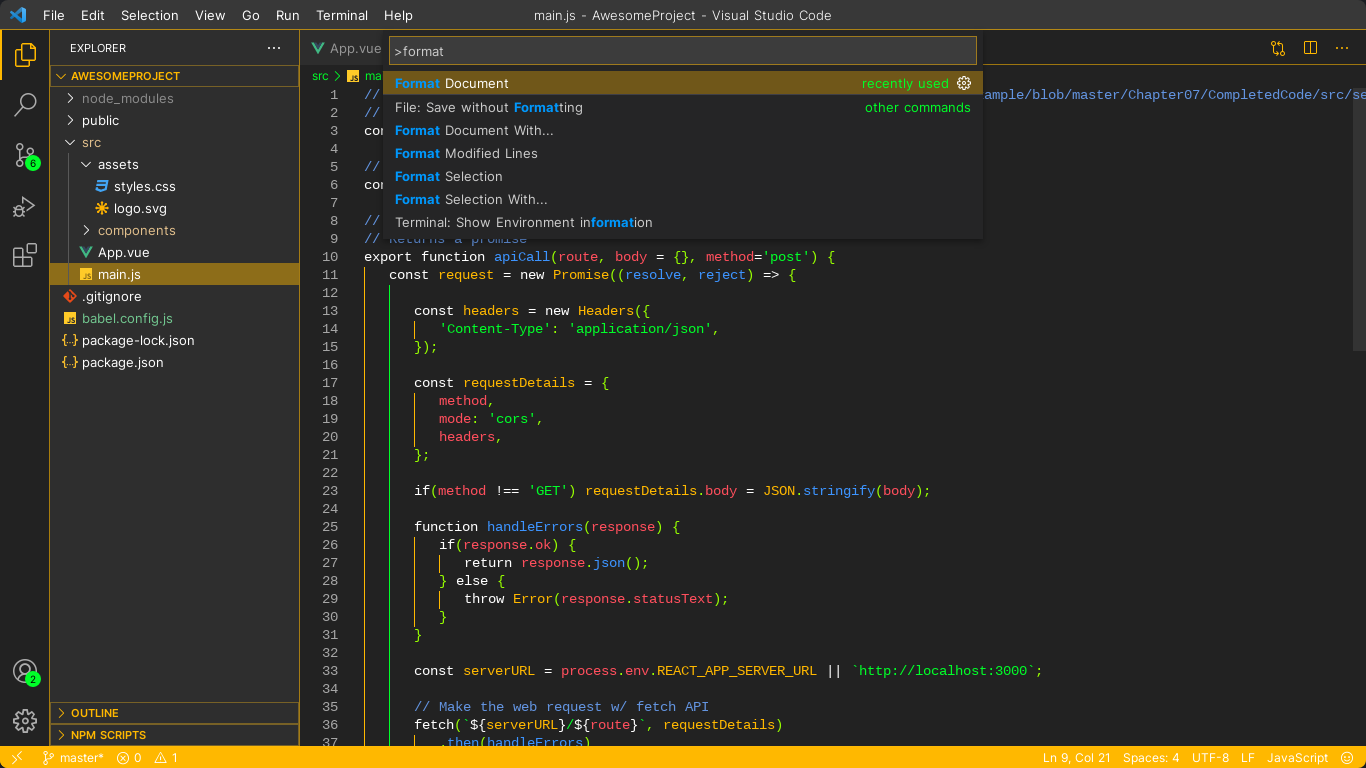Open the Manage settings gear icon
The height and width of the screenshot is (768, 1366).
pyautogui.click(x=25, y=720)
